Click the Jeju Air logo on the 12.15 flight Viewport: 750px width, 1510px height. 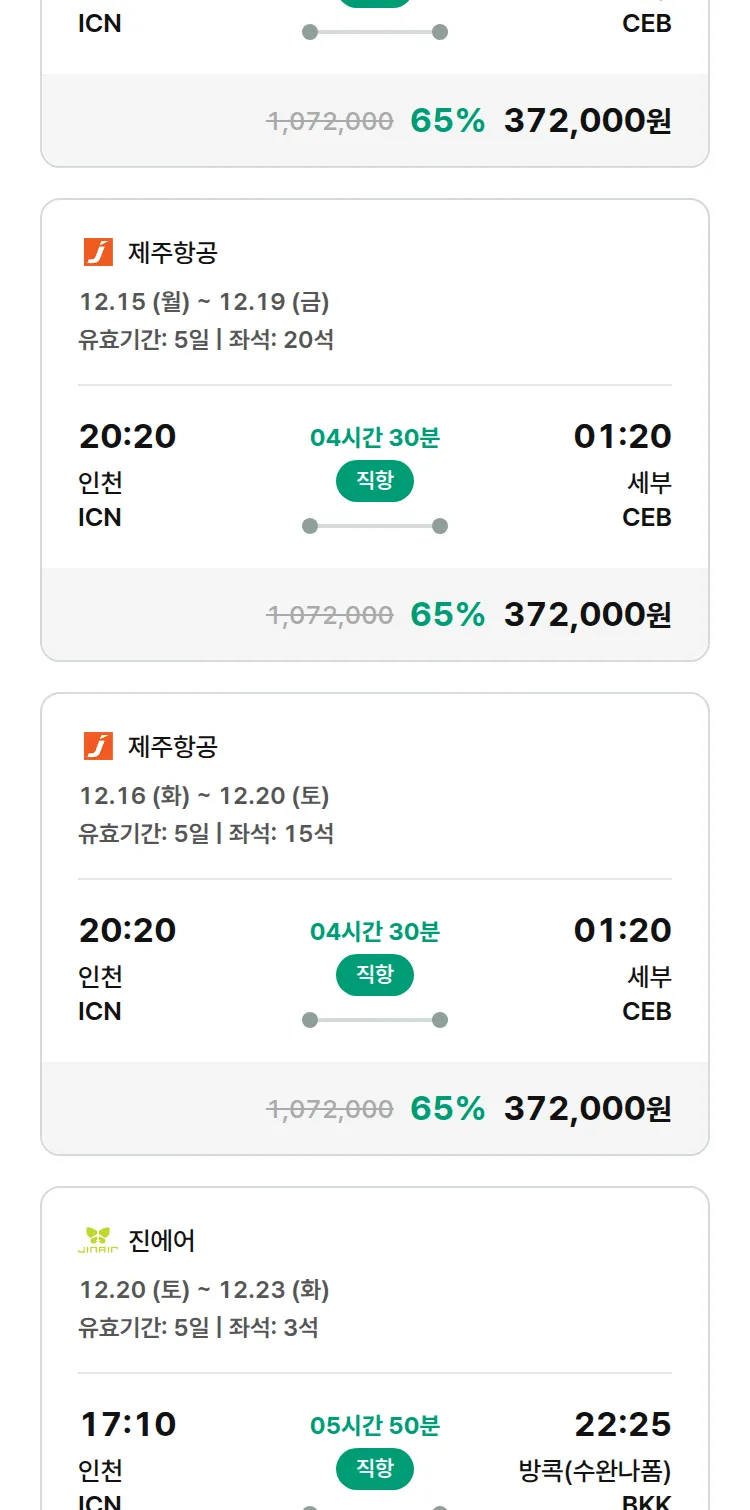point(98,252)
